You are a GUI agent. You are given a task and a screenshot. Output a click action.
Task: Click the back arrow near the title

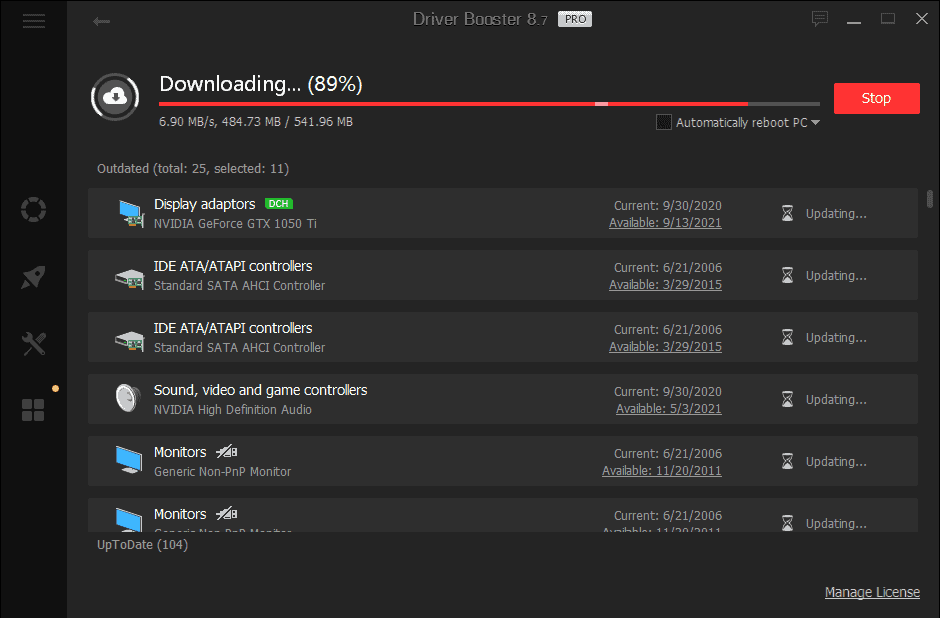pos(101,20)
